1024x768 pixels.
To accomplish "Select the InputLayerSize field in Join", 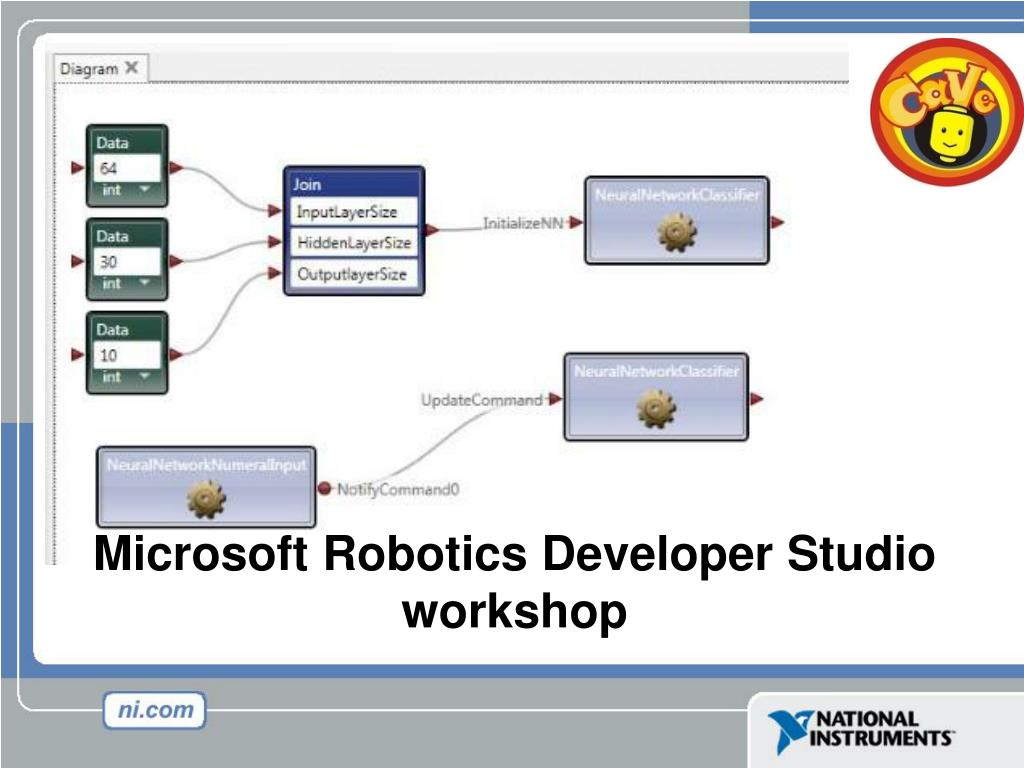I will click(353, 212).
